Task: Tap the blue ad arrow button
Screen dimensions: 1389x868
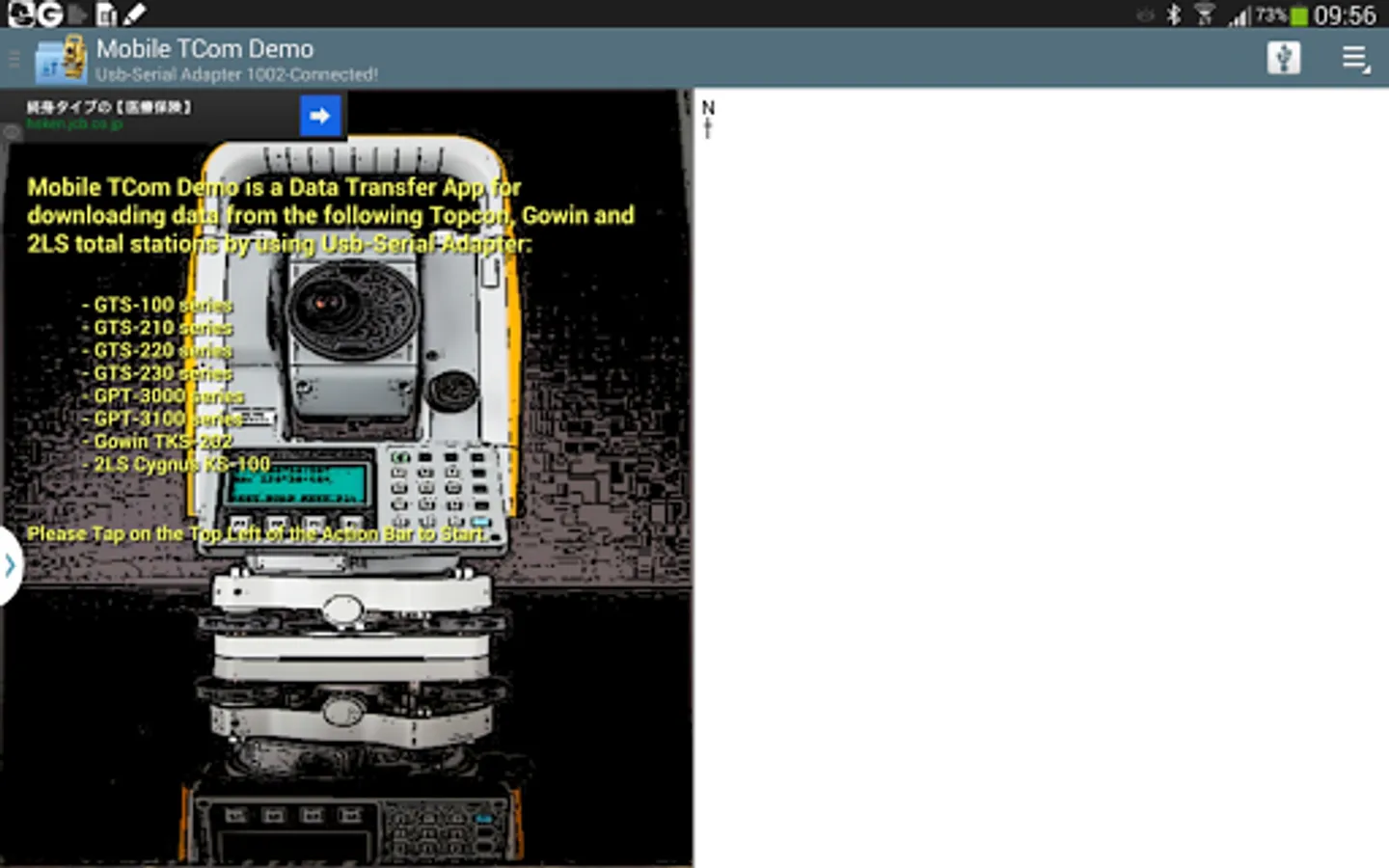Action: 320,116
